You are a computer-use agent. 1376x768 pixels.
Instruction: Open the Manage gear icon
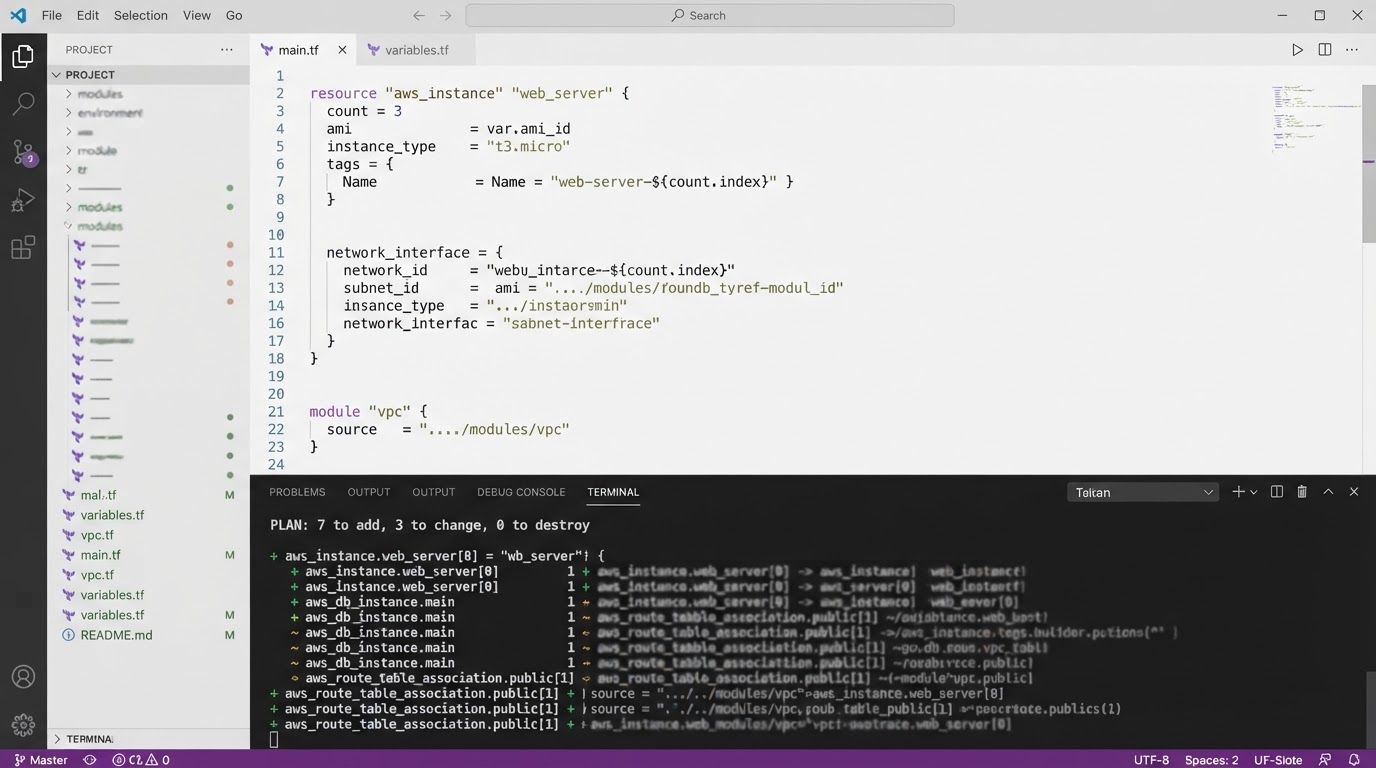[x=23, y=724]
